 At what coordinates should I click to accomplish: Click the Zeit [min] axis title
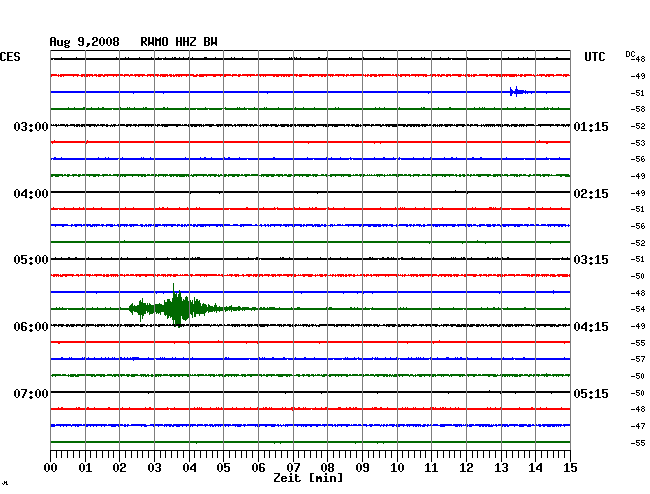click(x=308, y=478)
